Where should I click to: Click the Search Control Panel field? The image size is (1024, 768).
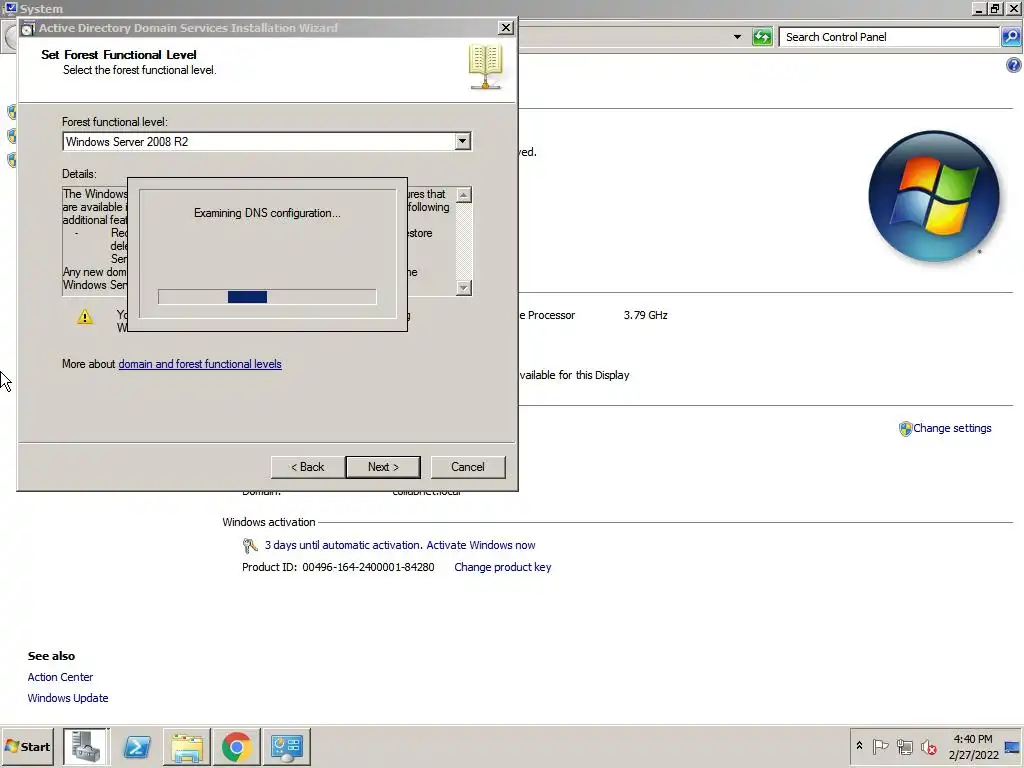pyautogui.click(x=889, y=37)
